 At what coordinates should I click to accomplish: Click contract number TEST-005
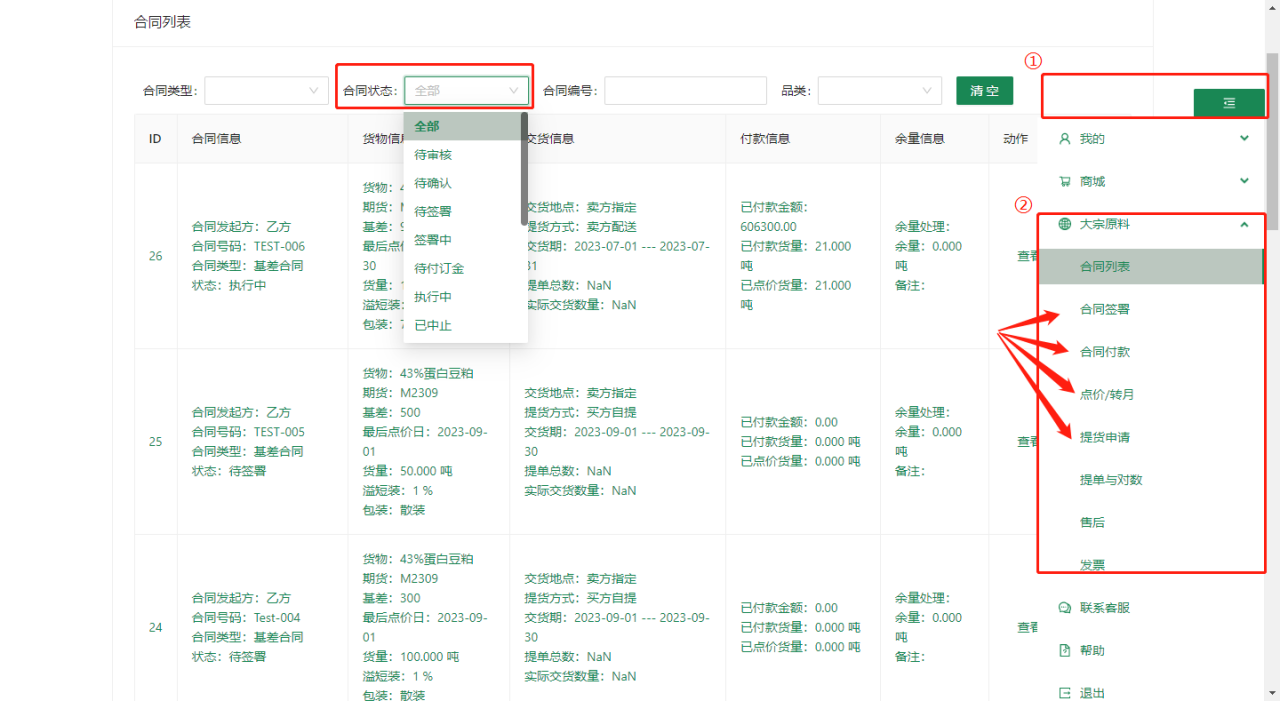pos(279,432)
